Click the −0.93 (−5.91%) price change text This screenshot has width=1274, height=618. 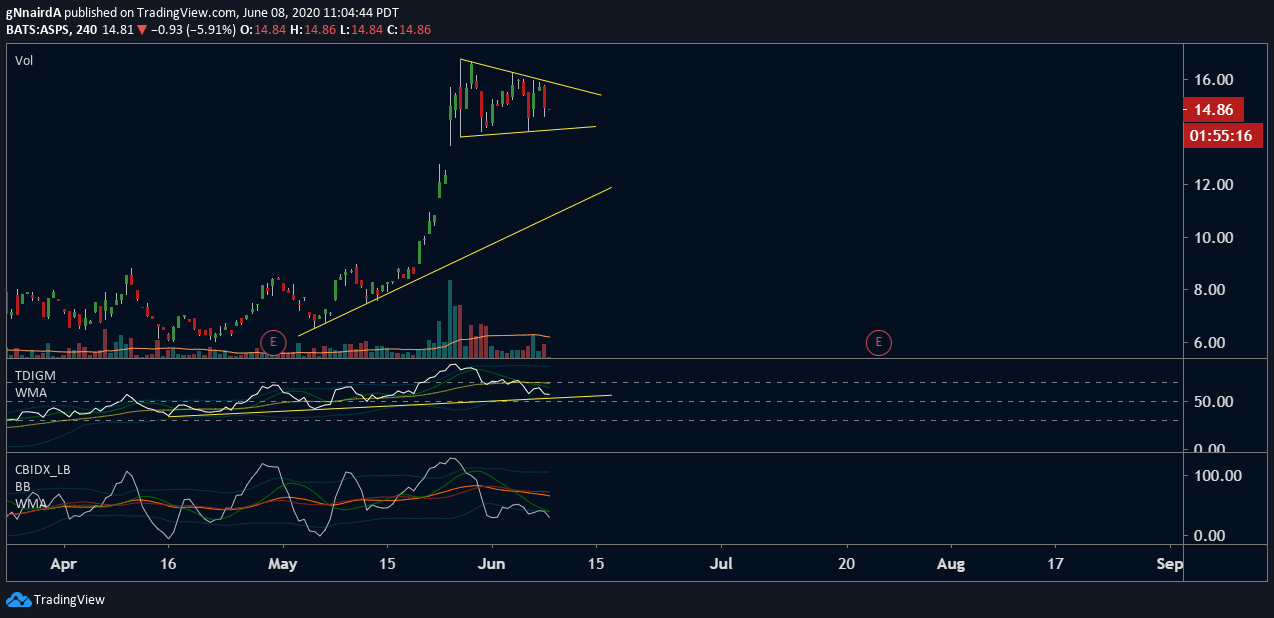[x=193, y=30]
